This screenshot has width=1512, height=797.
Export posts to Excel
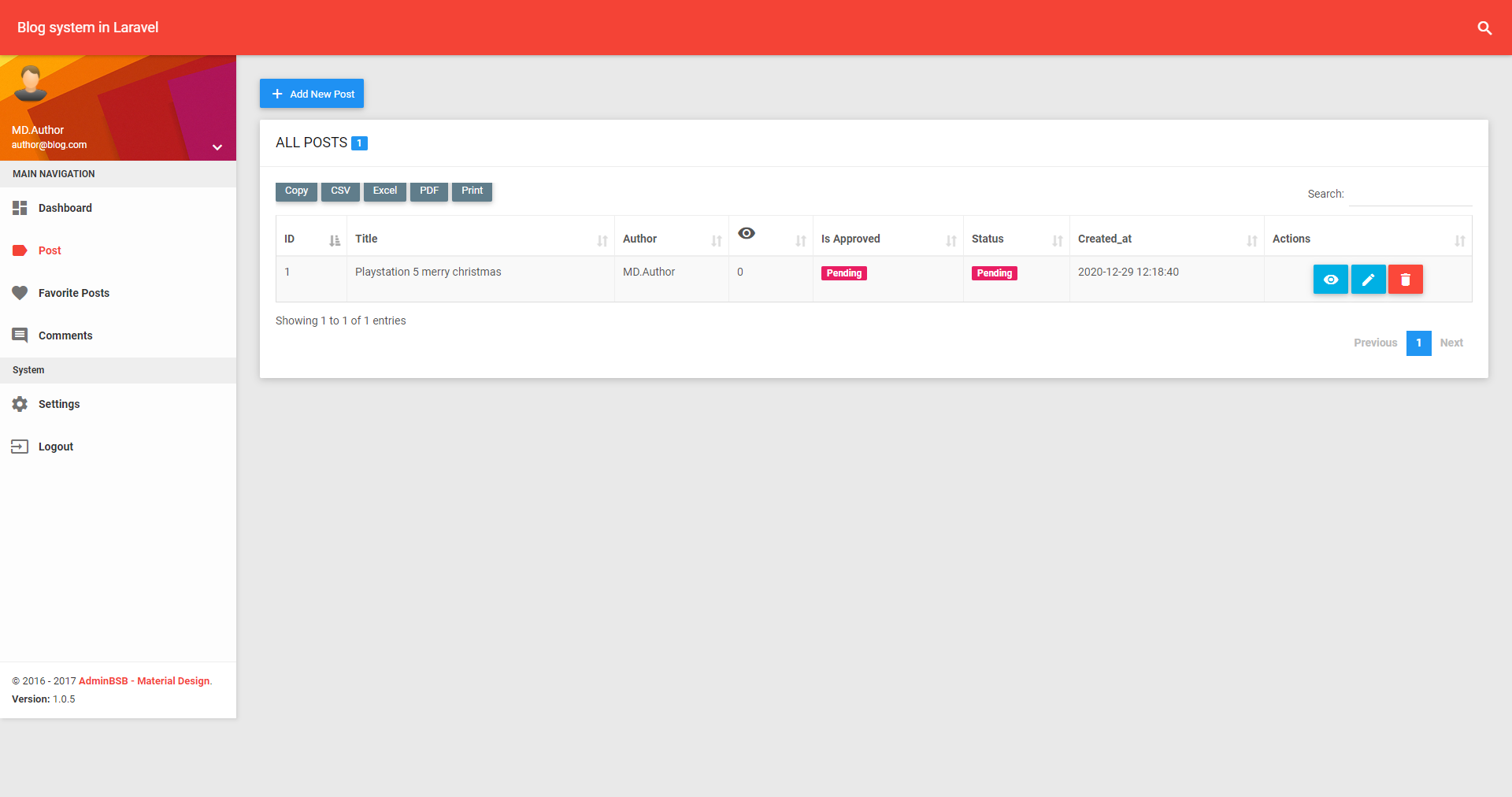(385, 191)
